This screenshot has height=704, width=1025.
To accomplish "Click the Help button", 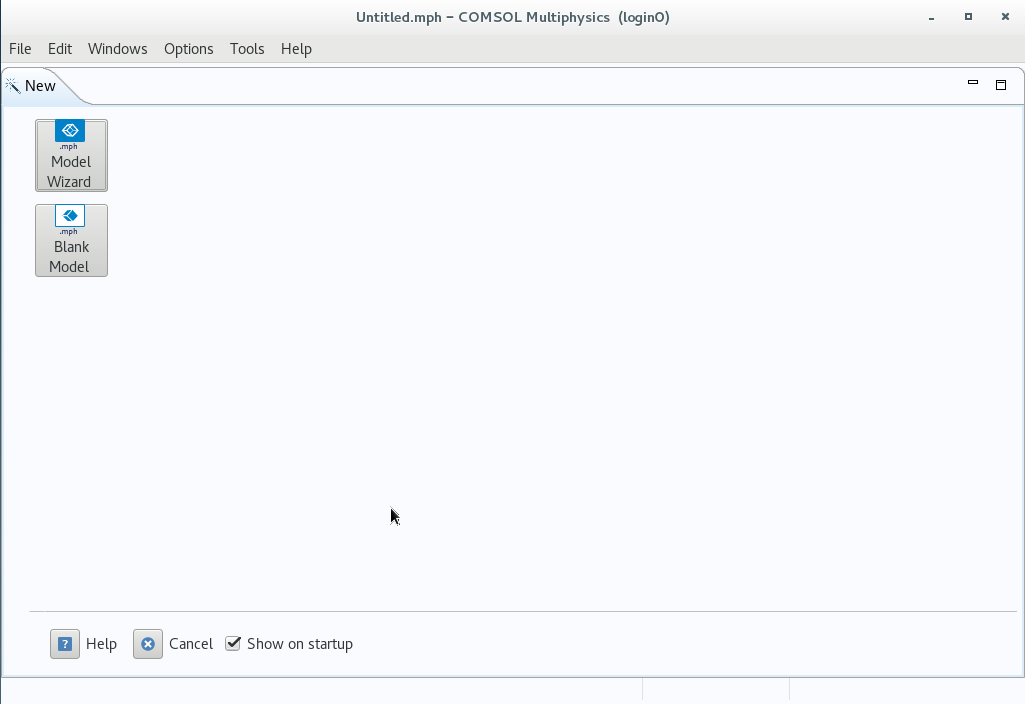I will tap(101, 644).
